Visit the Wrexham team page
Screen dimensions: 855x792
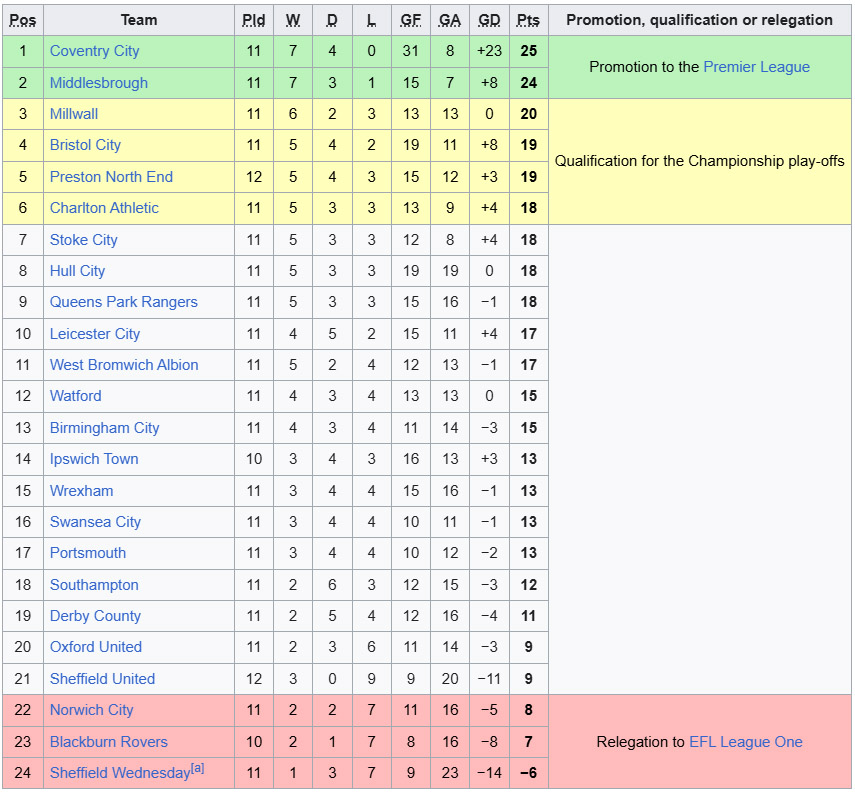point(81,491)
